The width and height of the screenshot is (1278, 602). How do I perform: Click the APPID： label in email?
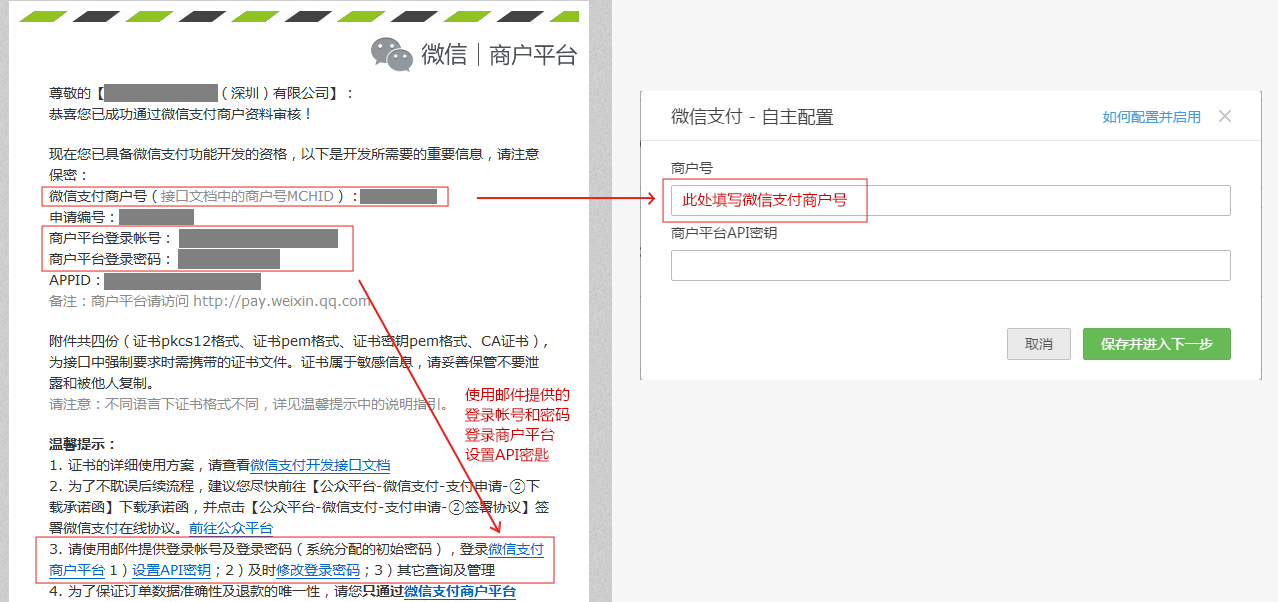coord(76,281)
